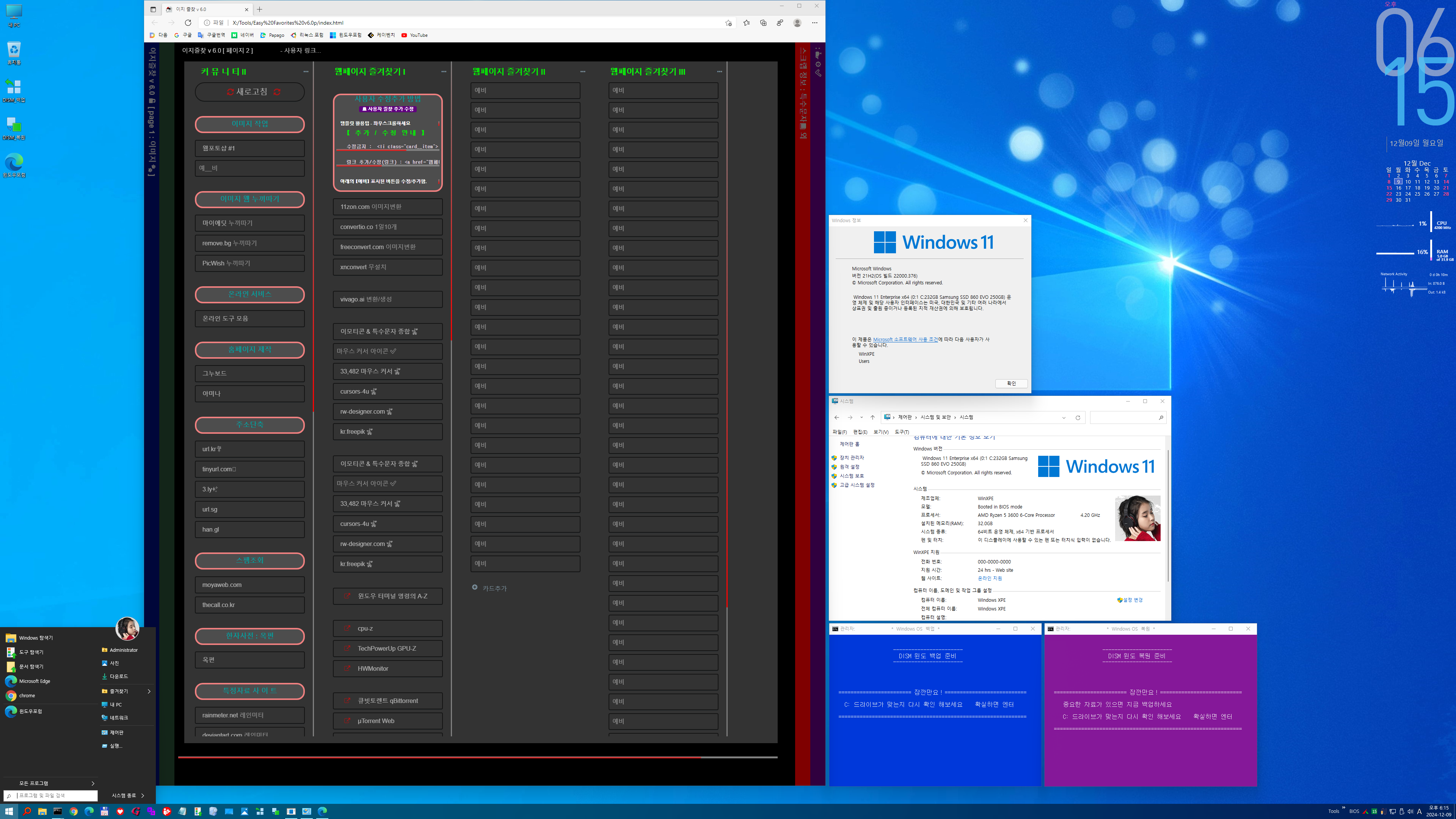The image size is (1456, 819).
Task: Open the recent locations dropdown in 시스템 window
Action: tap(861, 418)
